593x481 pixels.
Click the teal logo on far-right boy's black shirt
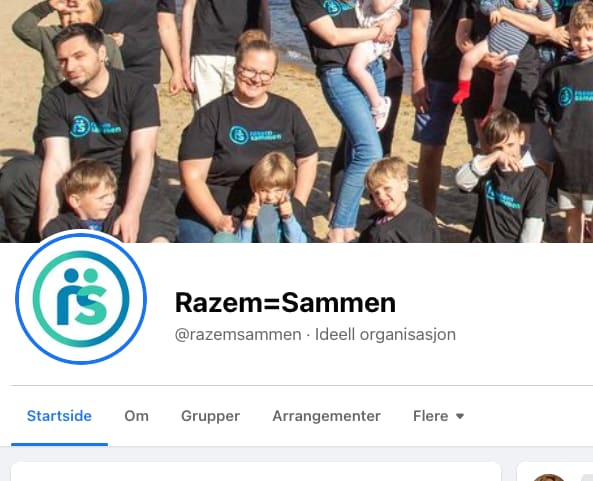tap(575, 96)
